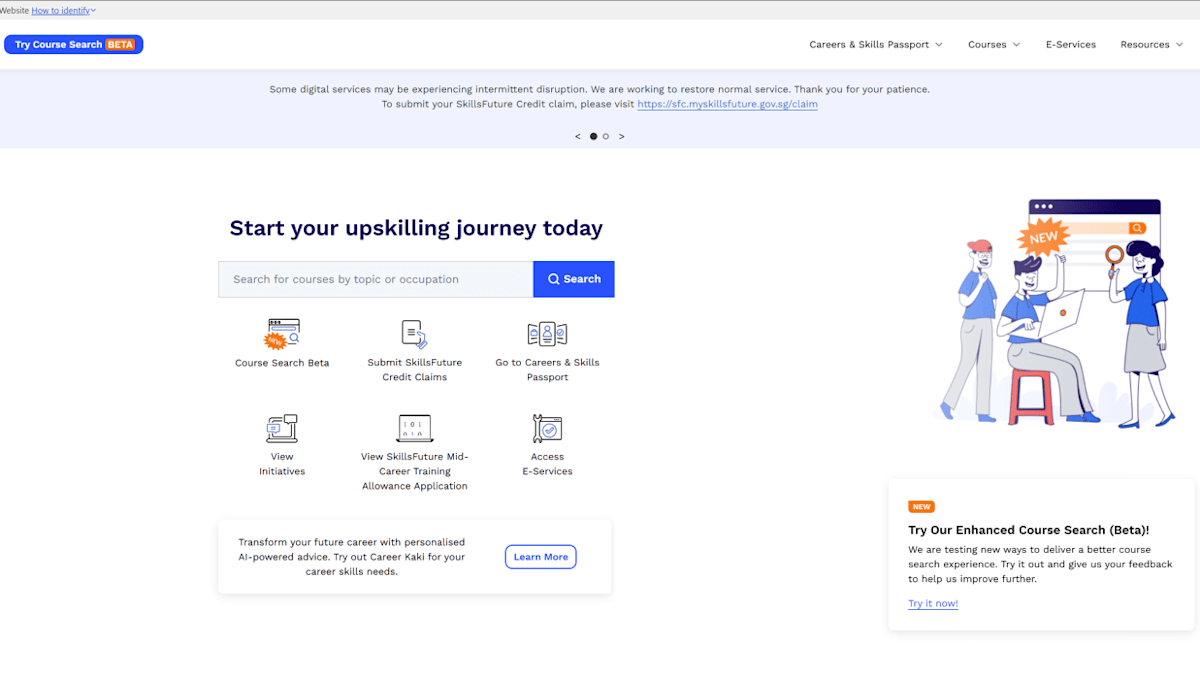Expand the Courses dropdown menu
1200x676 pixels.
(994, 45)
